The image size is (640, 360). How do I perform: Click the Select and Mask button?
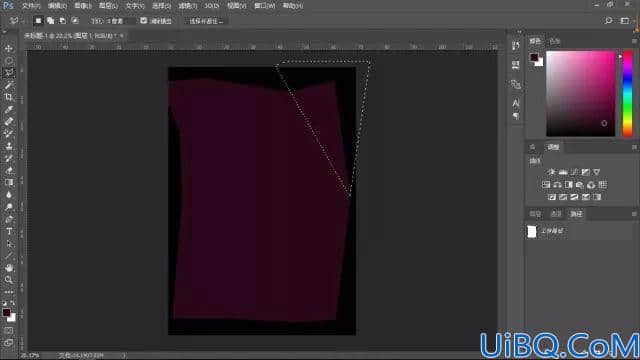(x=206, y=21)
